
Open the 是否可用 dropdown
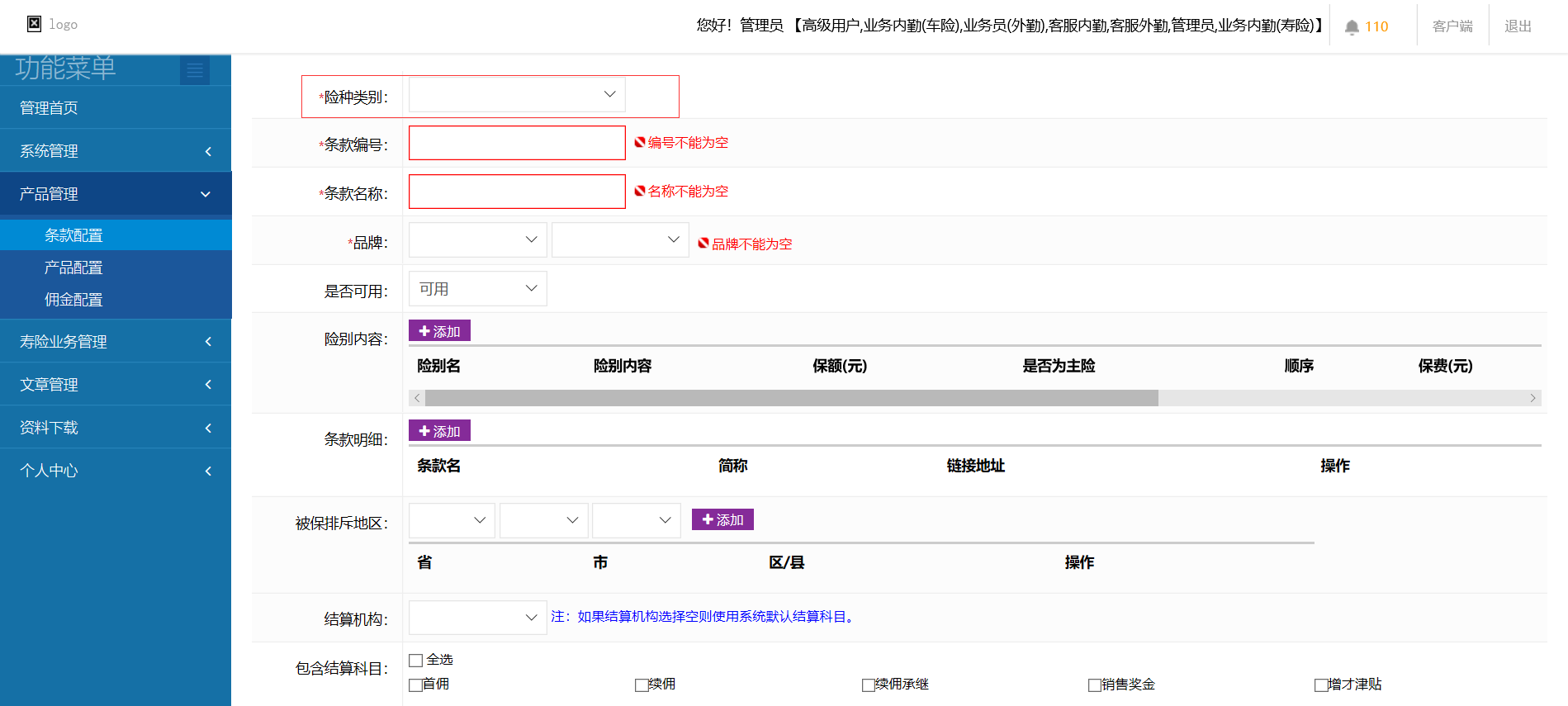(477, 289)
